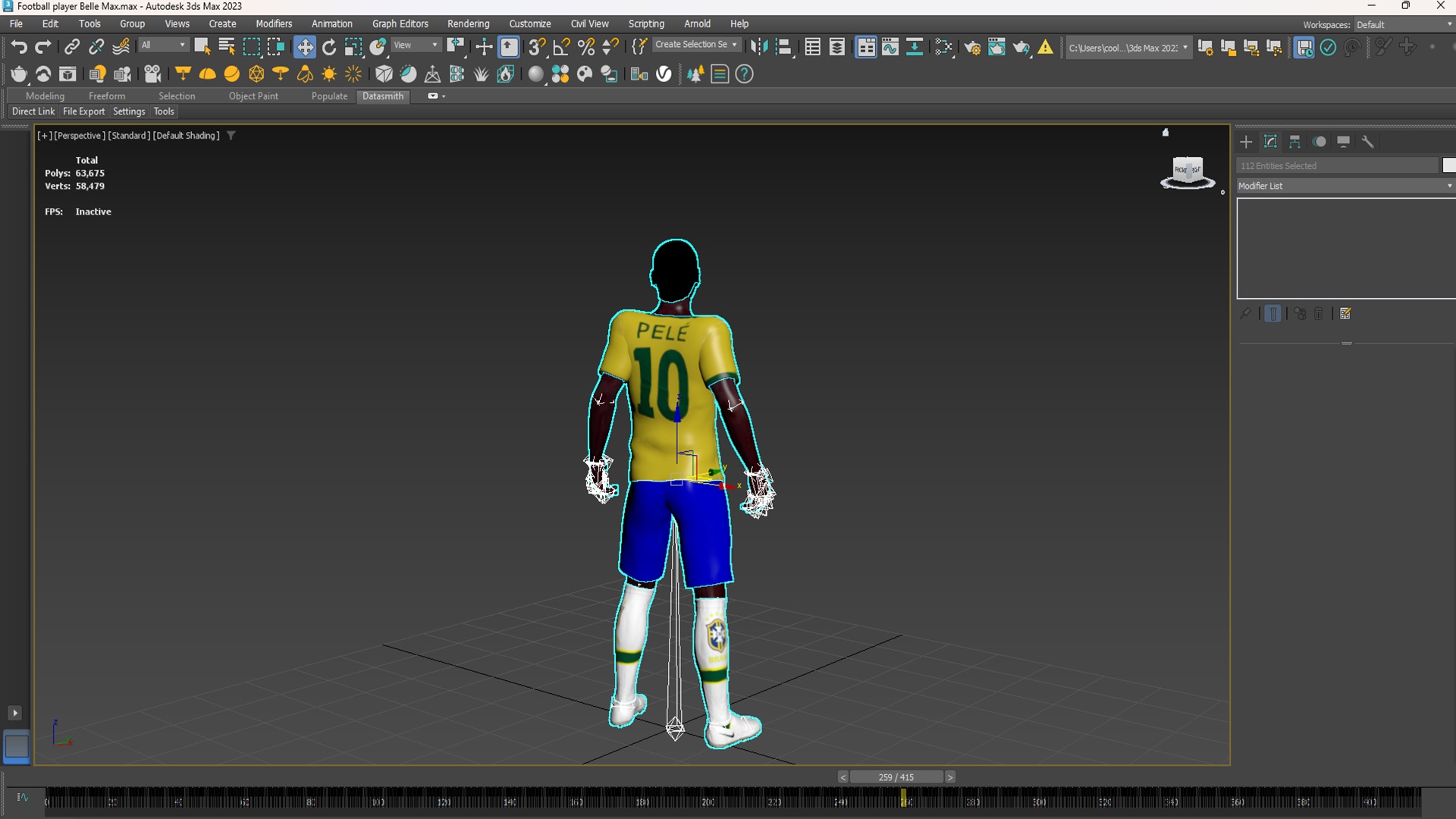Screen dimensions: 1456x819
Task: Open the ribbon options dropdown arrow
Action: (x=444, y=96)
